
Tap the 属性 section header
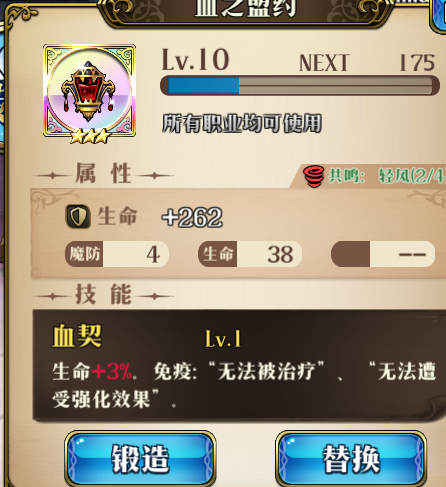[x=103, y=174]
